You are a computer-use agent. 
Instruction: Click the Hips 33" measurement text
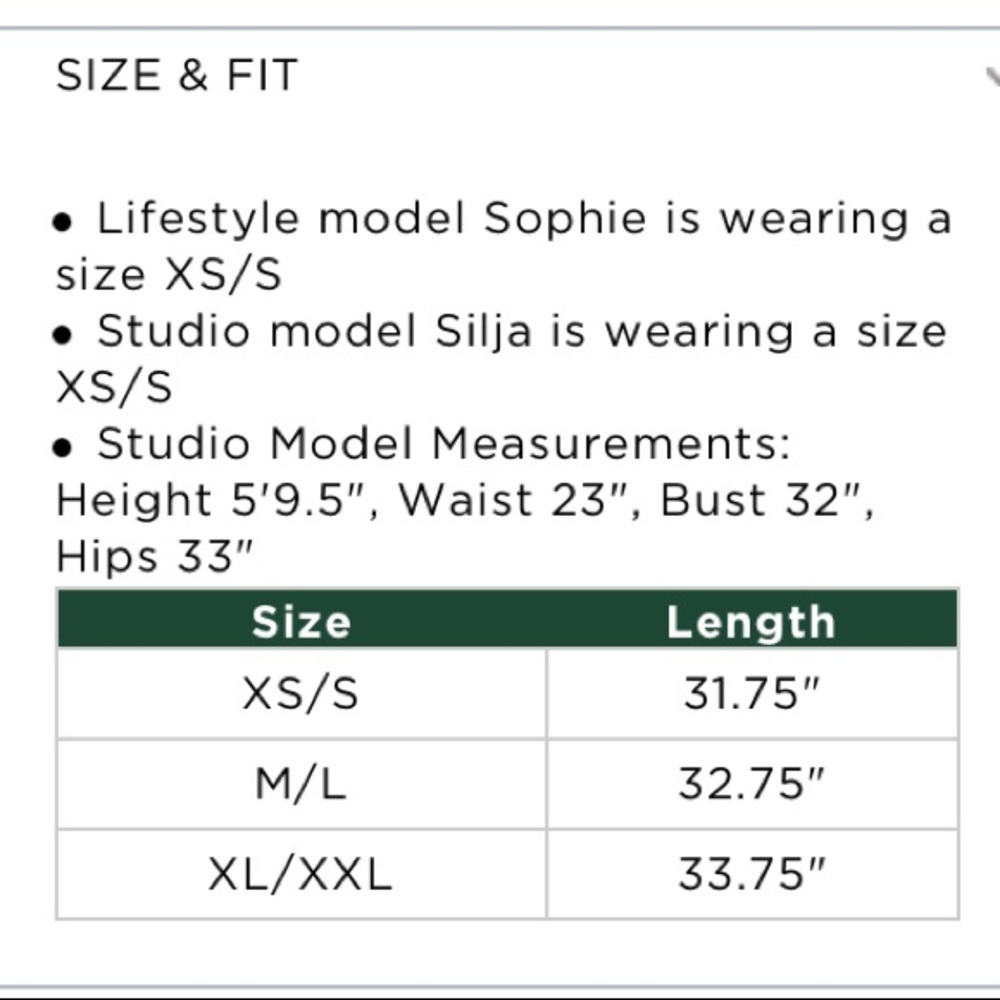click(x=154, y=556)
